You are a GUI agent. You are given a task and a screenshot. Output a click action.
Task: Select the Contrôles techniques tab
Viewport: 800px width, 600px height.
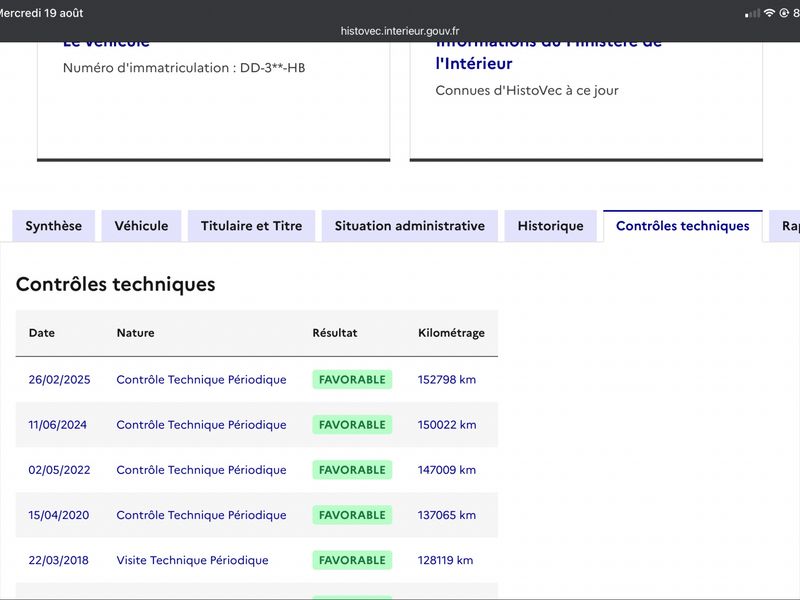(683, 226)
